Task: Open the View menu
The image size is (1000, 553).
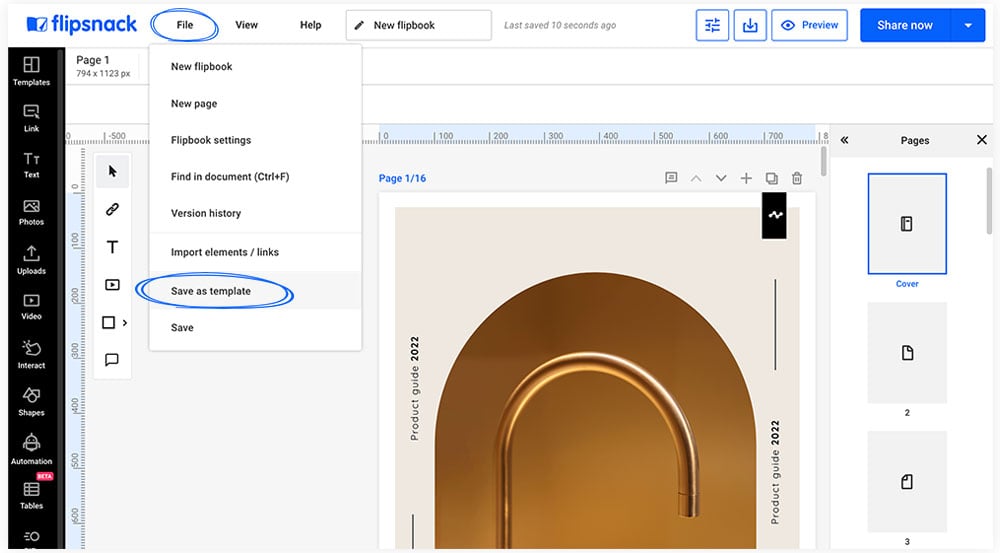Action: 246,25
